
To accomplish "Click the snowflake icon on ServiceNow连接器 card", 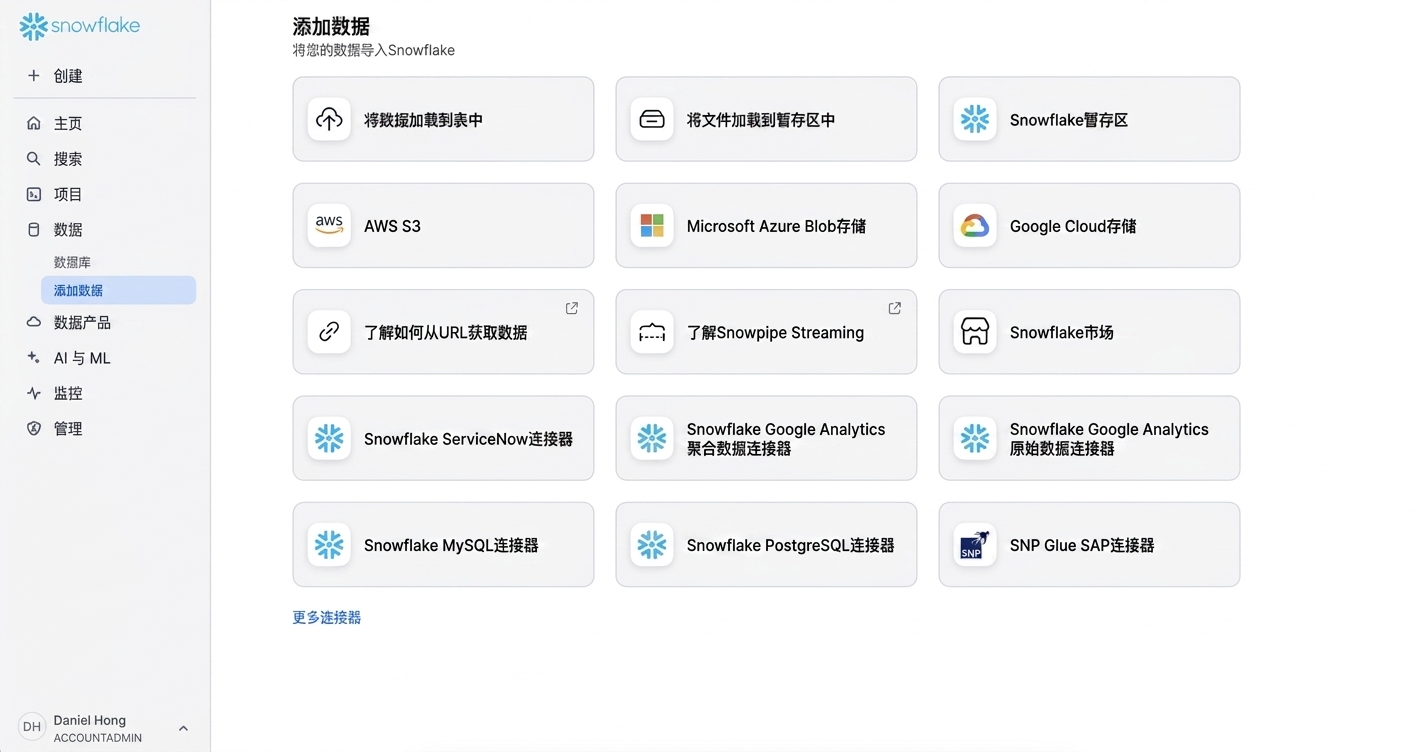I will click(329, 439).
